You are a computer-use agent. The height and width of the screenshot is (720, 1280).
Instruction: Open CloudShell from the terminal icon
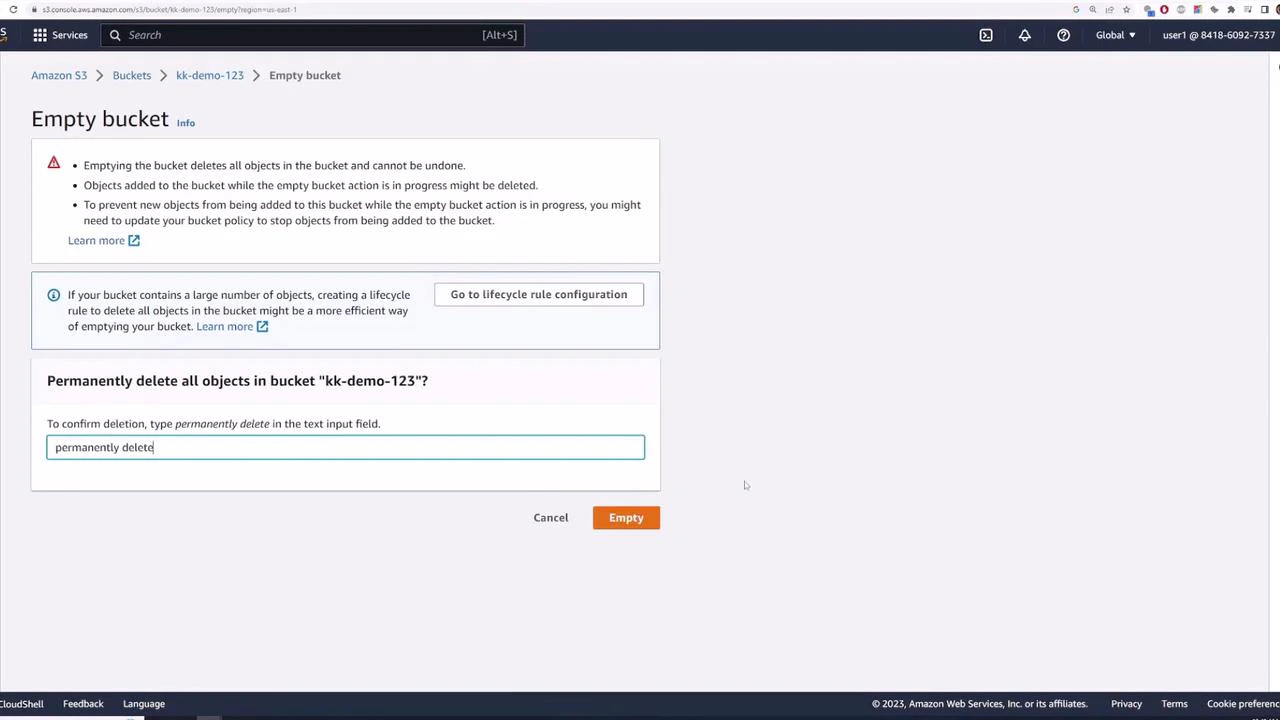986,35
